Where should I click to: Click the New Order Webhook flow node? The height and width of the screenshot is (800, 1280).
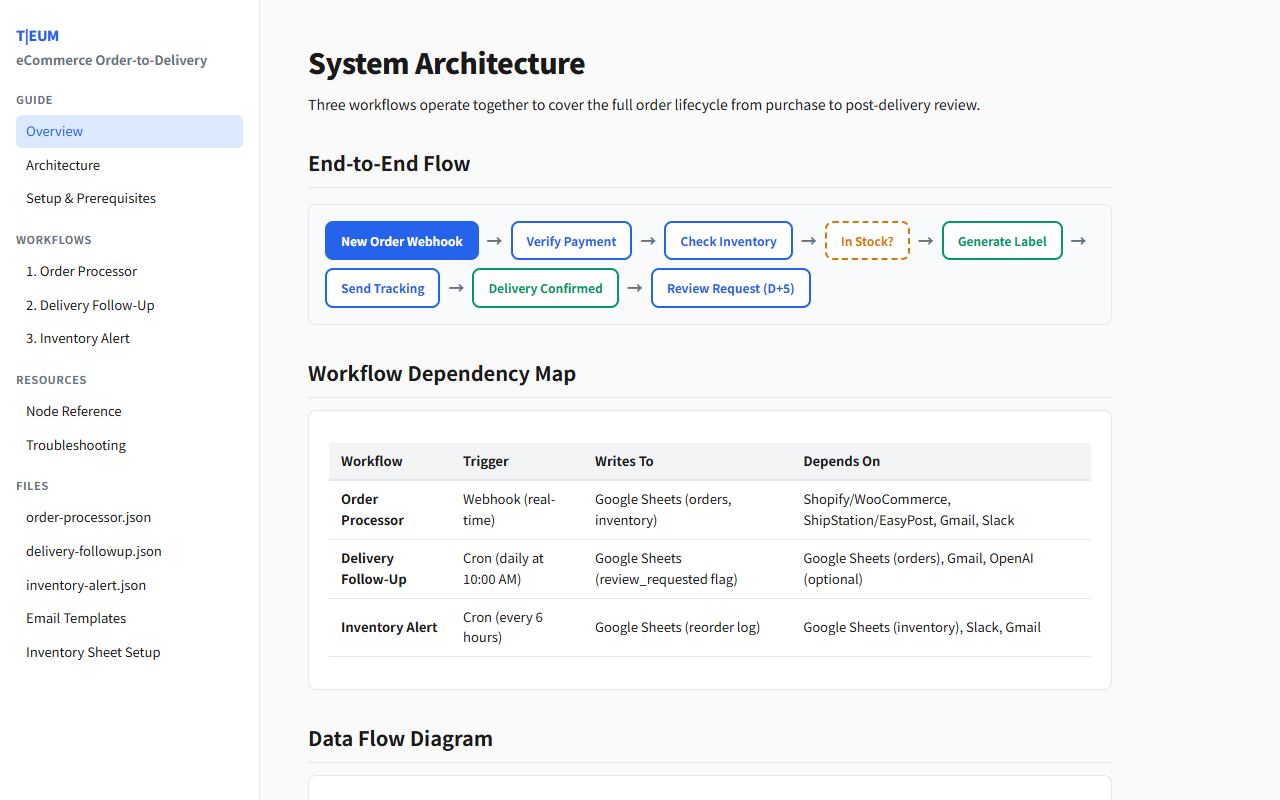(x=402, y=241)
